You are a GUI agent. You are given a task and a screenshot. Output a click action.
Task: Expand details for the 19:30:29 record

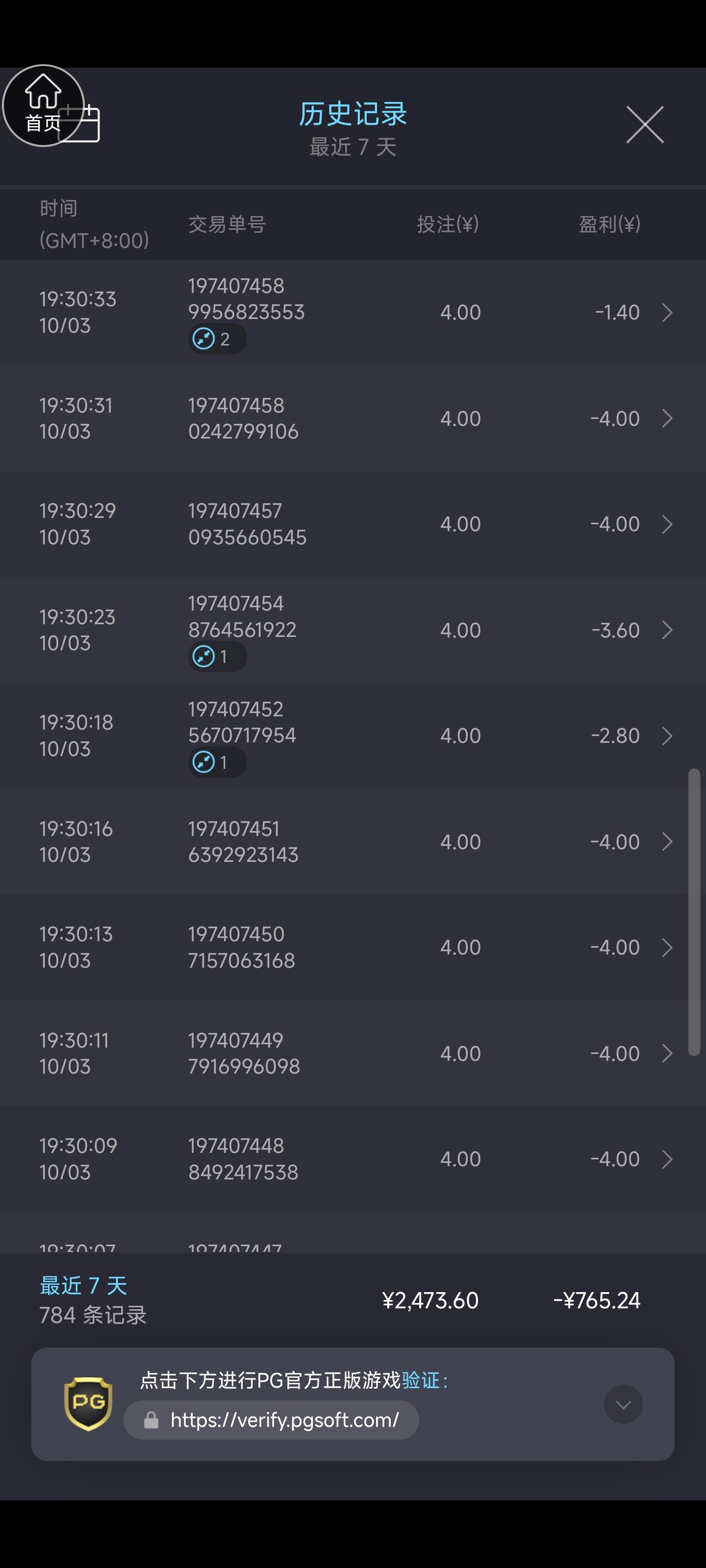click(x=667, y=524)
